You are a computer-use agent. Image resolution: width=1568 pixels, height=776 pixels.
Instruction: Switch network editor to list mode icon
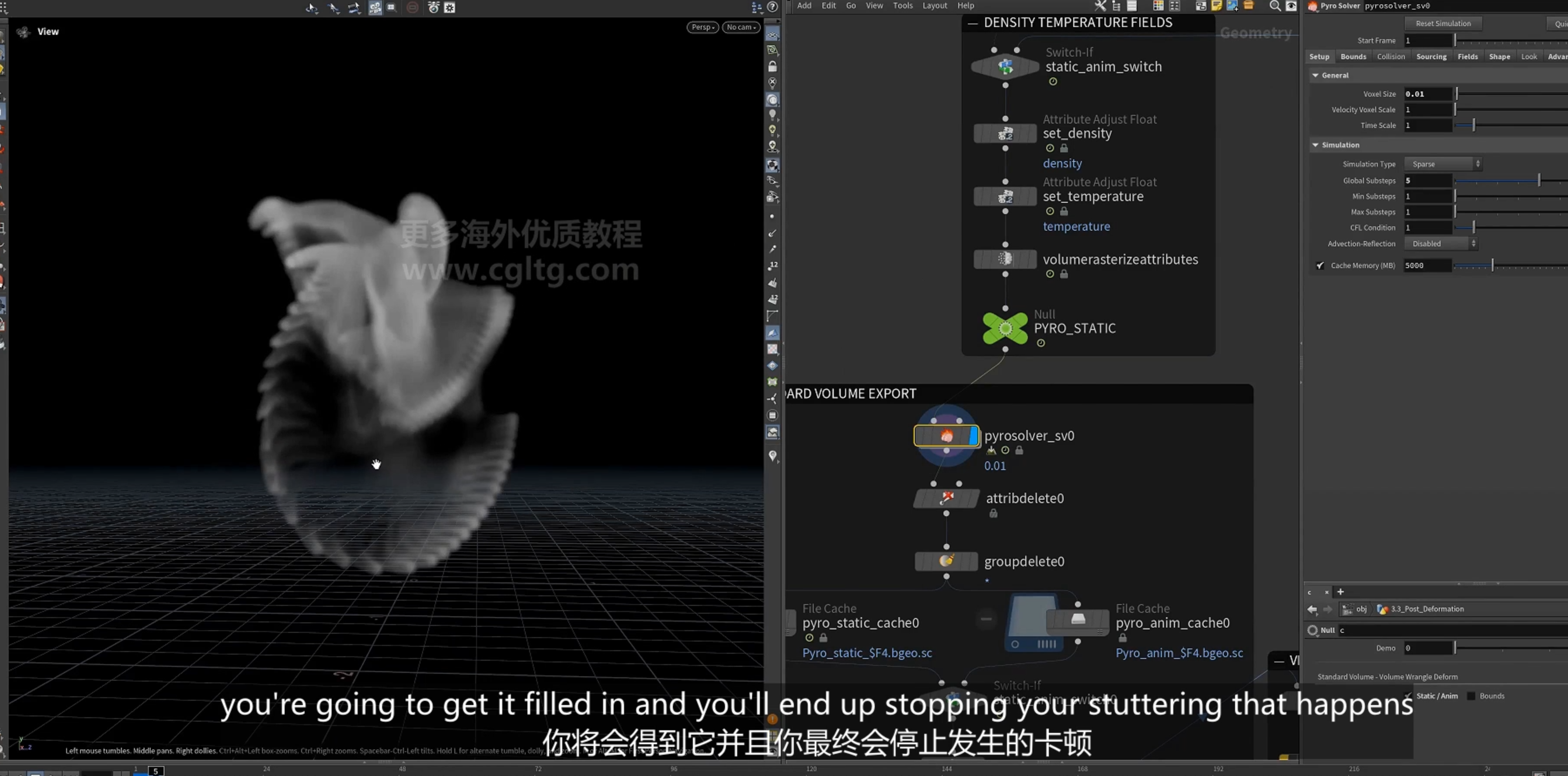point(1132,6)
